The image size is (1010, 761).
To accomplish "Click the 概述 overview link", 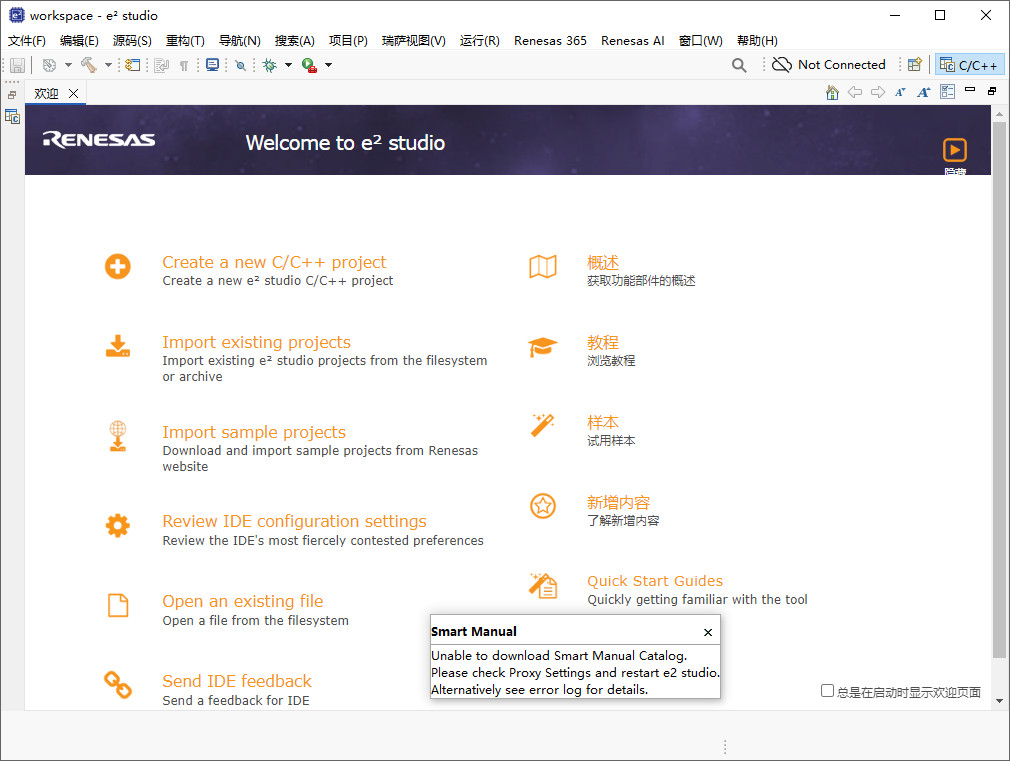I will 603,262.
